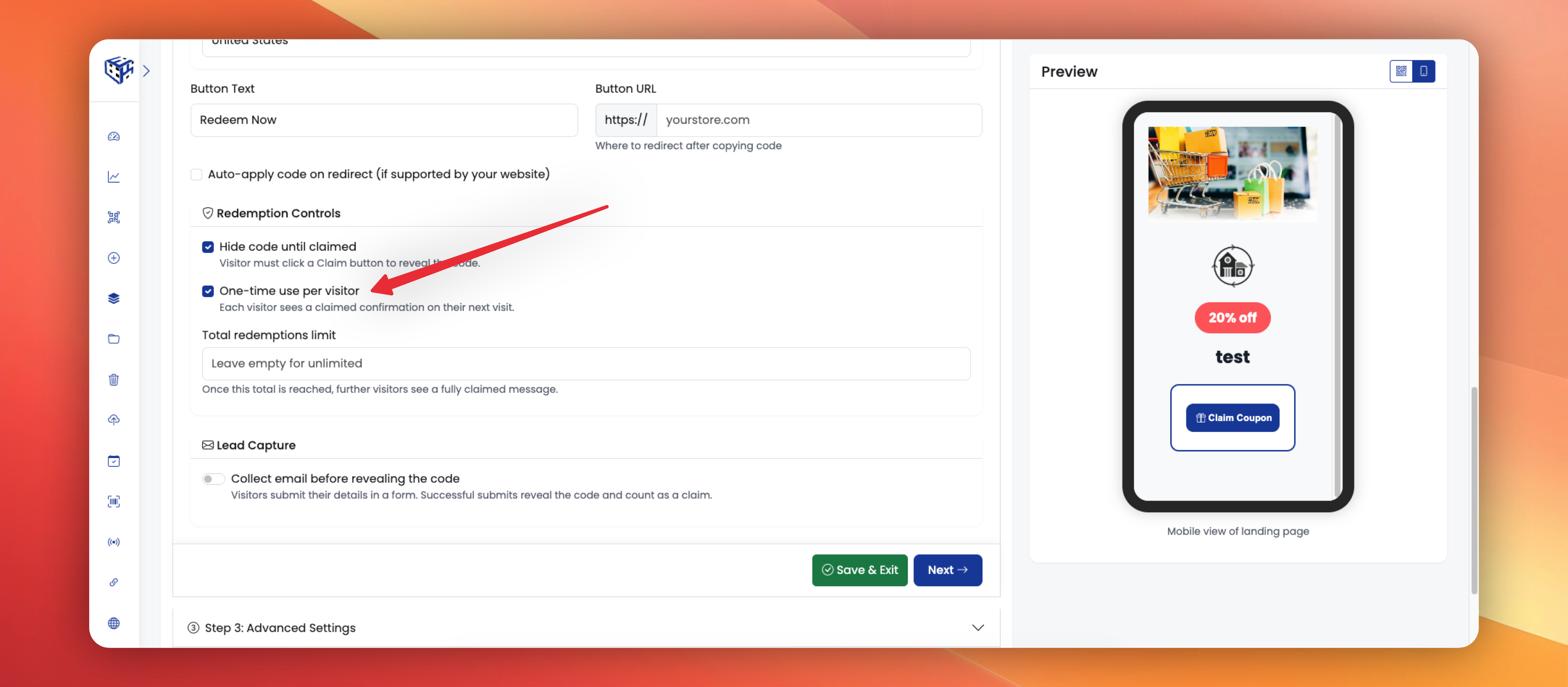The height and width of the screenshot is (687, 1568).
Task: Click the QR codes sidebar icon
Action: pos(114,218)
